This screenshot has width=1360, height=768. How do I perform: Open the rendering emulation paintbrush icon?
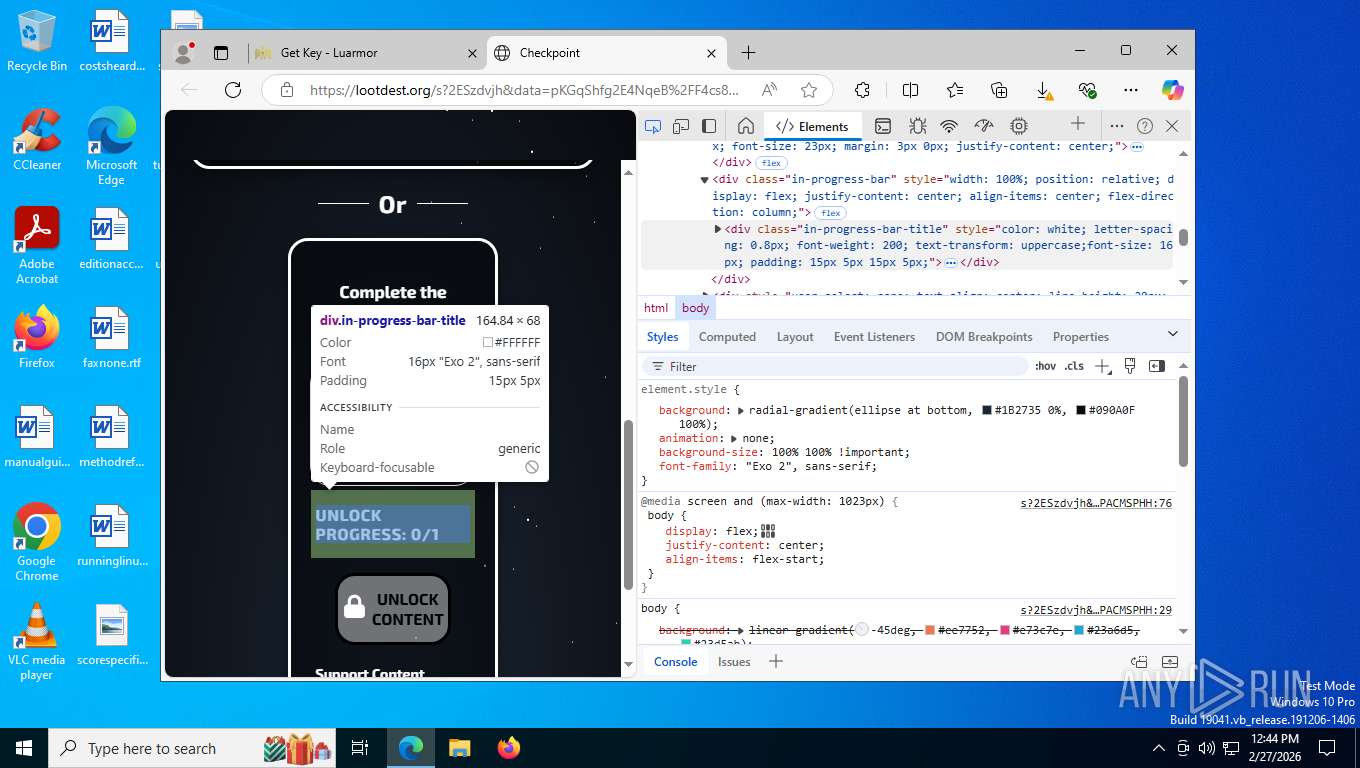1130,366
